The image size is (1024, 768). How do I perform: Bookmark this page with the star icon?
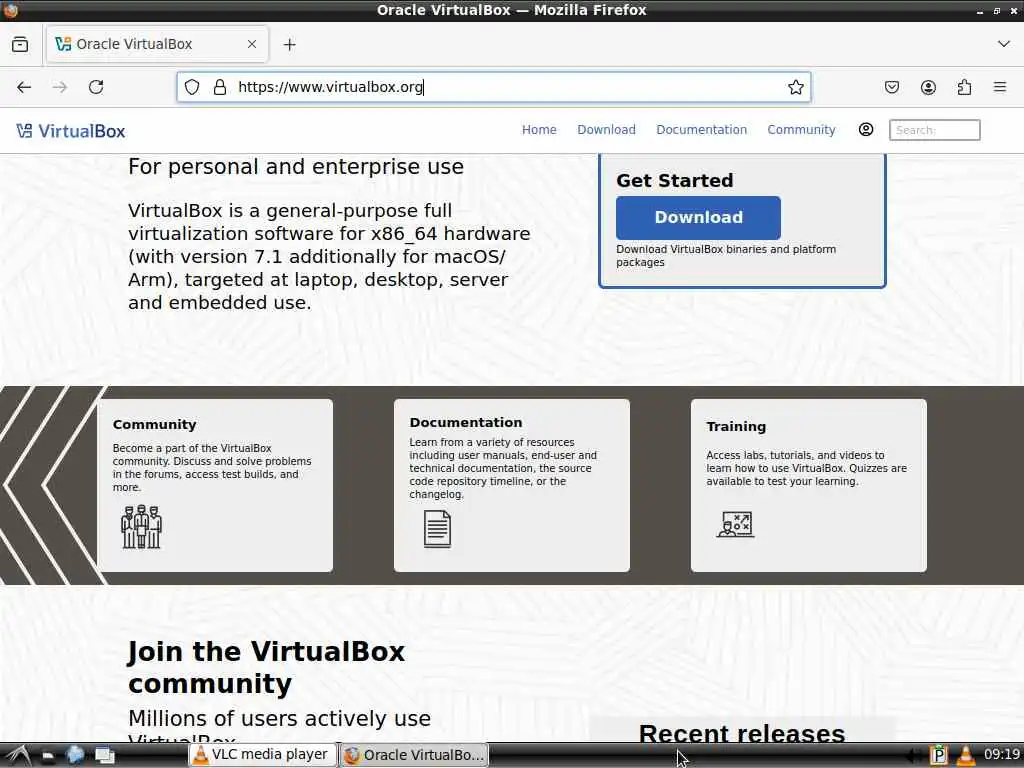[795, 87]
